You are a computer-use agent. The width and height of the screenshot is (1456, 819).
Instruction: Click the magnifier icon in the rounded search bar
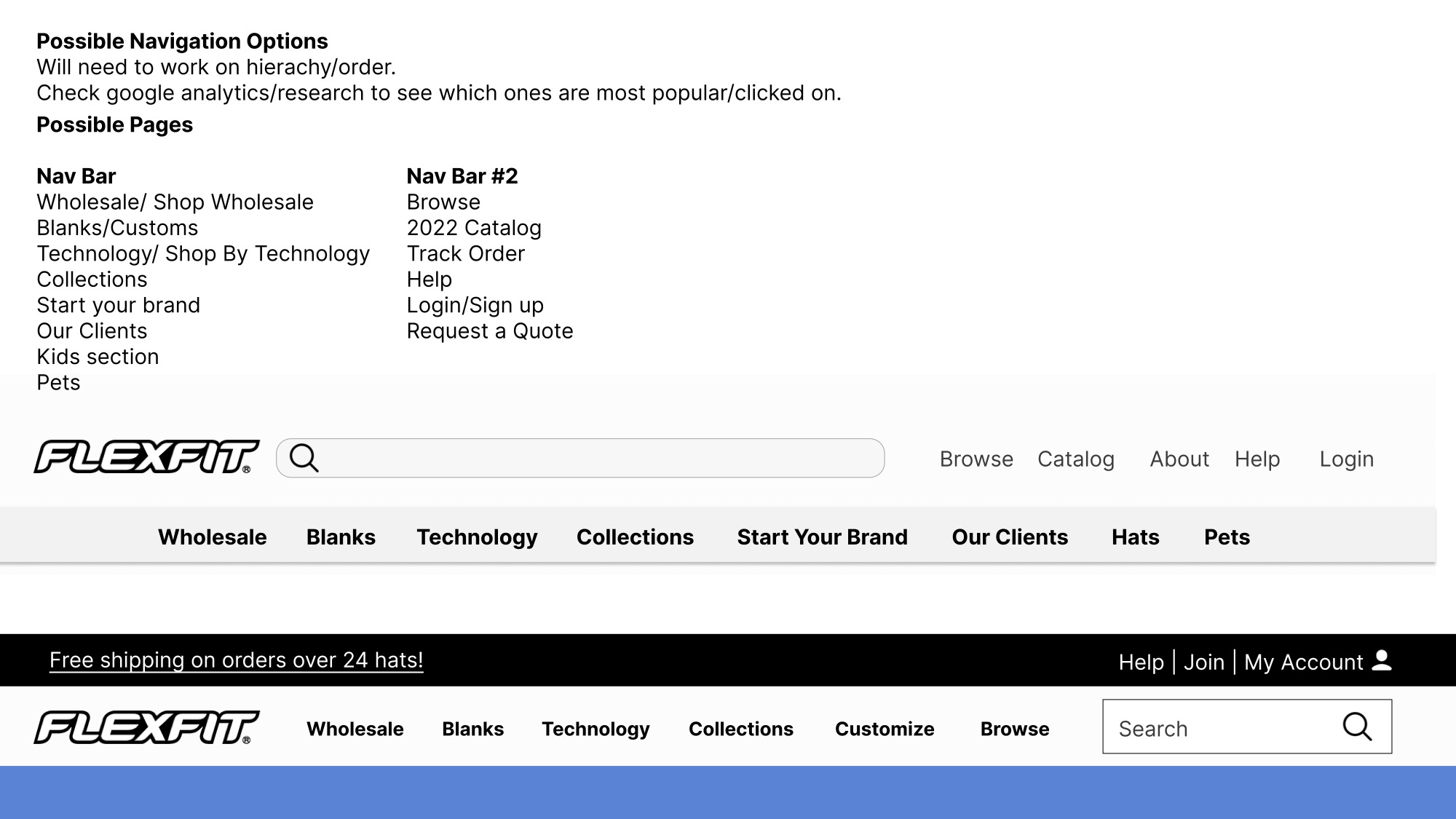coord(304,458)
